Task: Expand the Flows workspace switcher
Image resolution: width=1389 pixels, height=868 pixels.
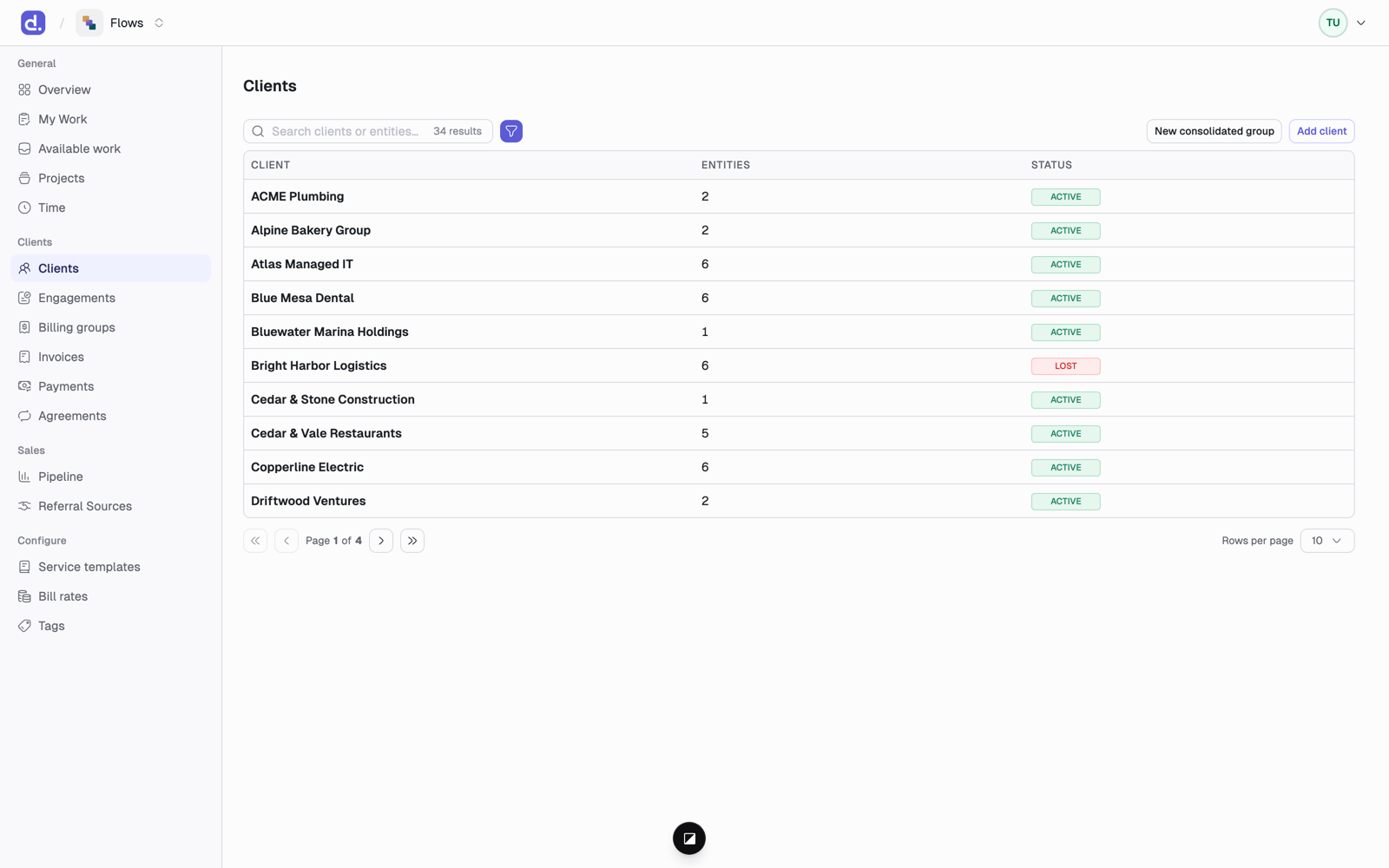Action: click(159, 23)
